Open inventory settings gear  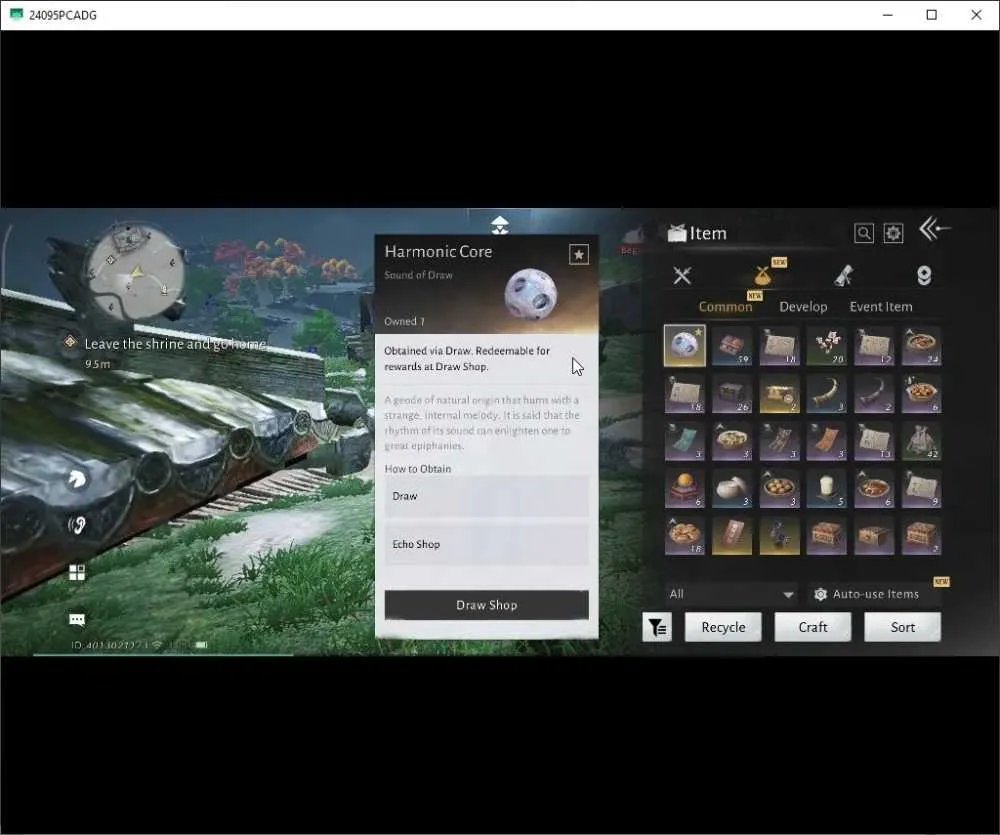893,233
